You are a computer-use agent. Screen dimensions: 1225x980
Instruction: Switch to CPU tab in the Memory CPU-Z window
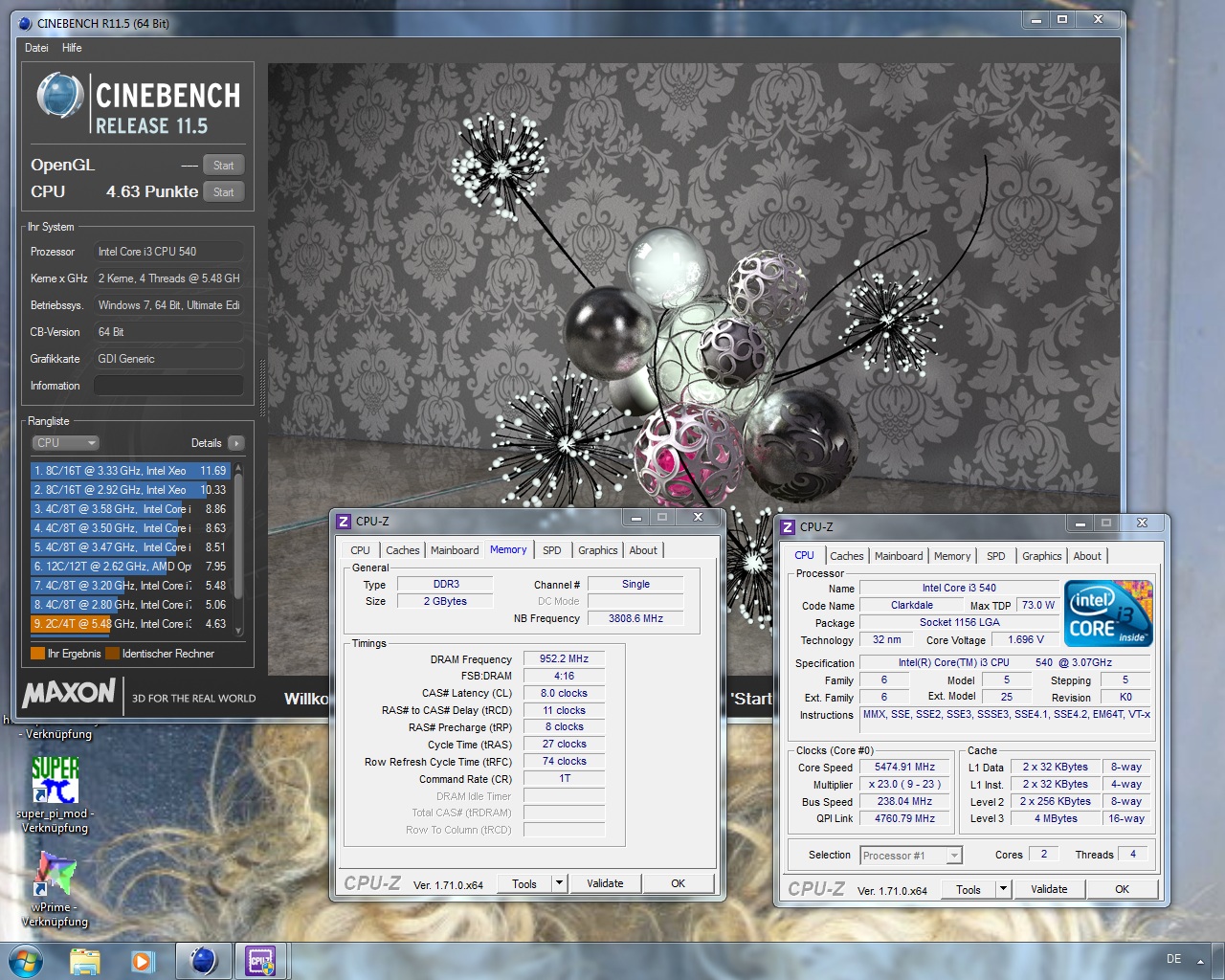(x=360, y=550)
